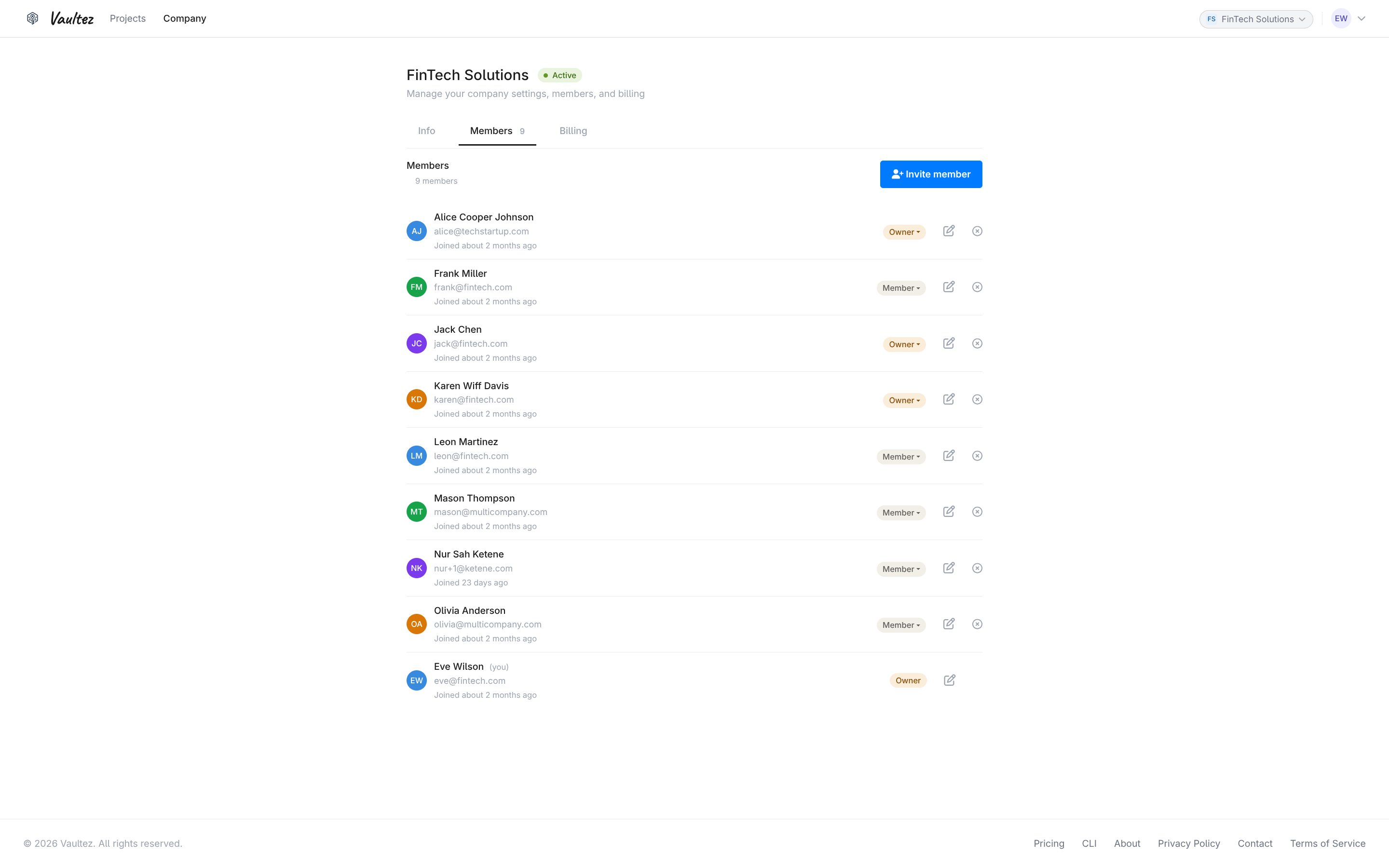Open Mason Thompson's Member role dropdown

click(x=900, y=513)
